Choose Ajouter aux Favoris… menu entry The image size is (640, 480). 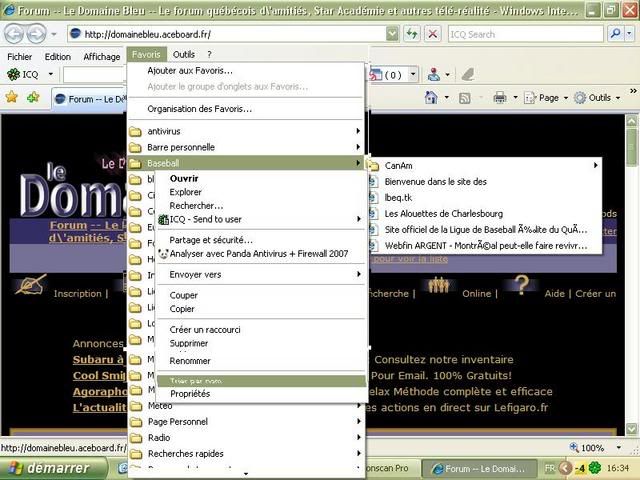[x=245, y=71]
